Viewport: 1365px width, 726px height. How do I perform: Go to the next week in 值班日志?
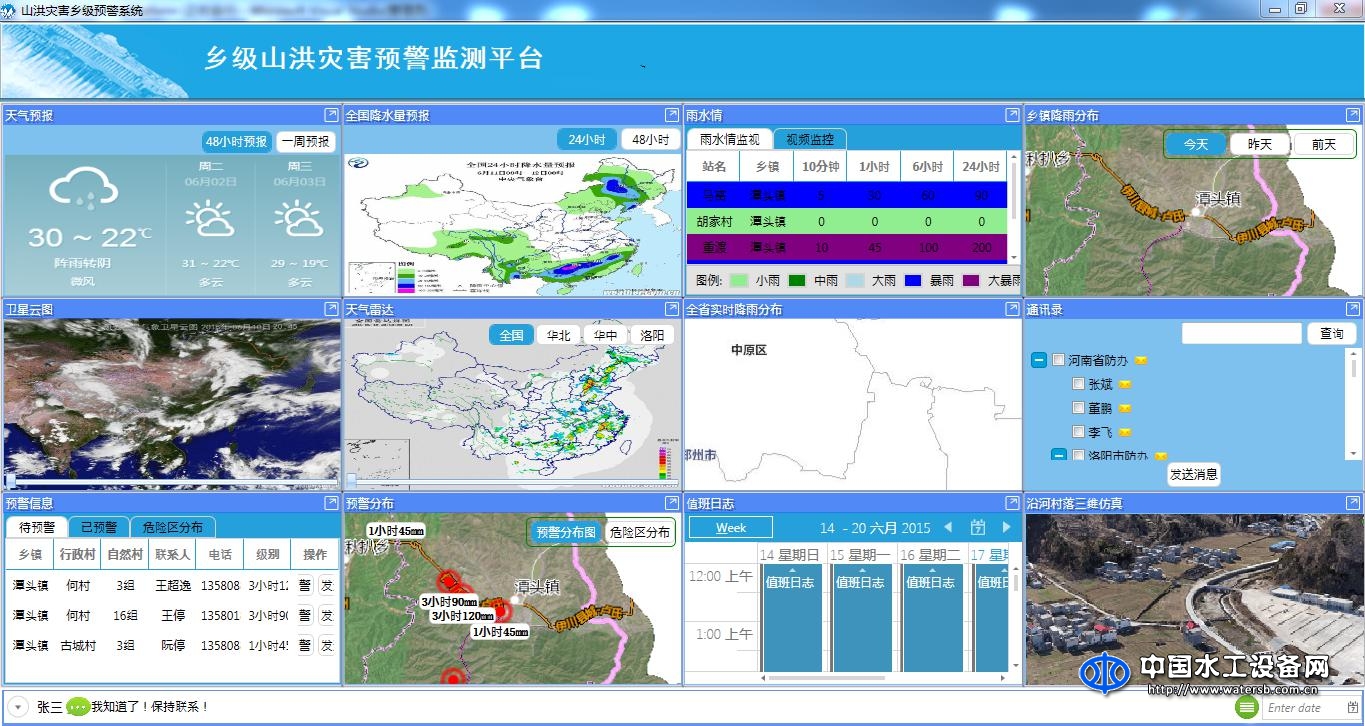click(x=1006, y=528)
